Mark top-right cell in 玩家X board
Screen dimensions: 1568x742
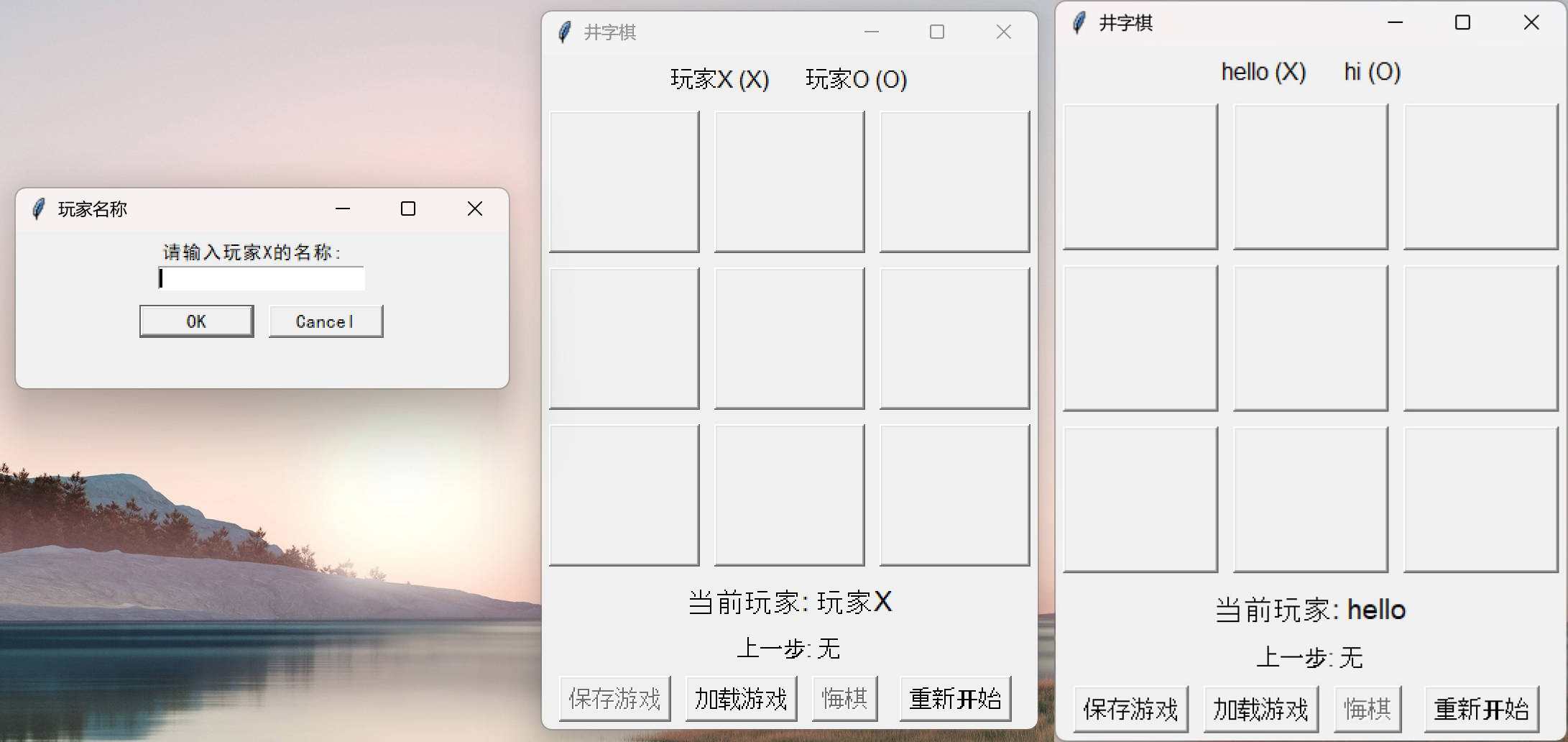pyautogui.click(x=955, y=182)
